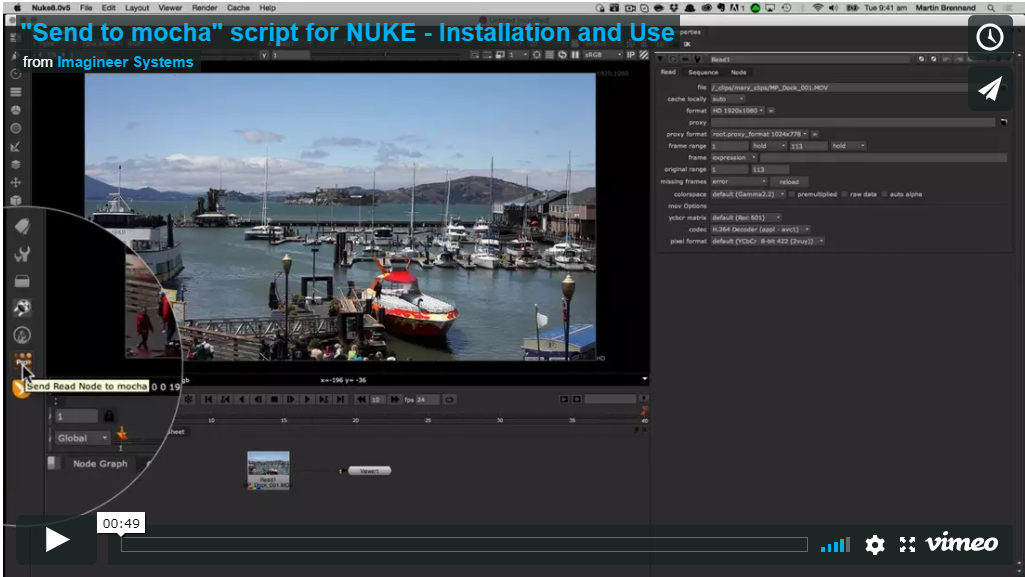Open the missing frames error dropdown

point(739,181)
